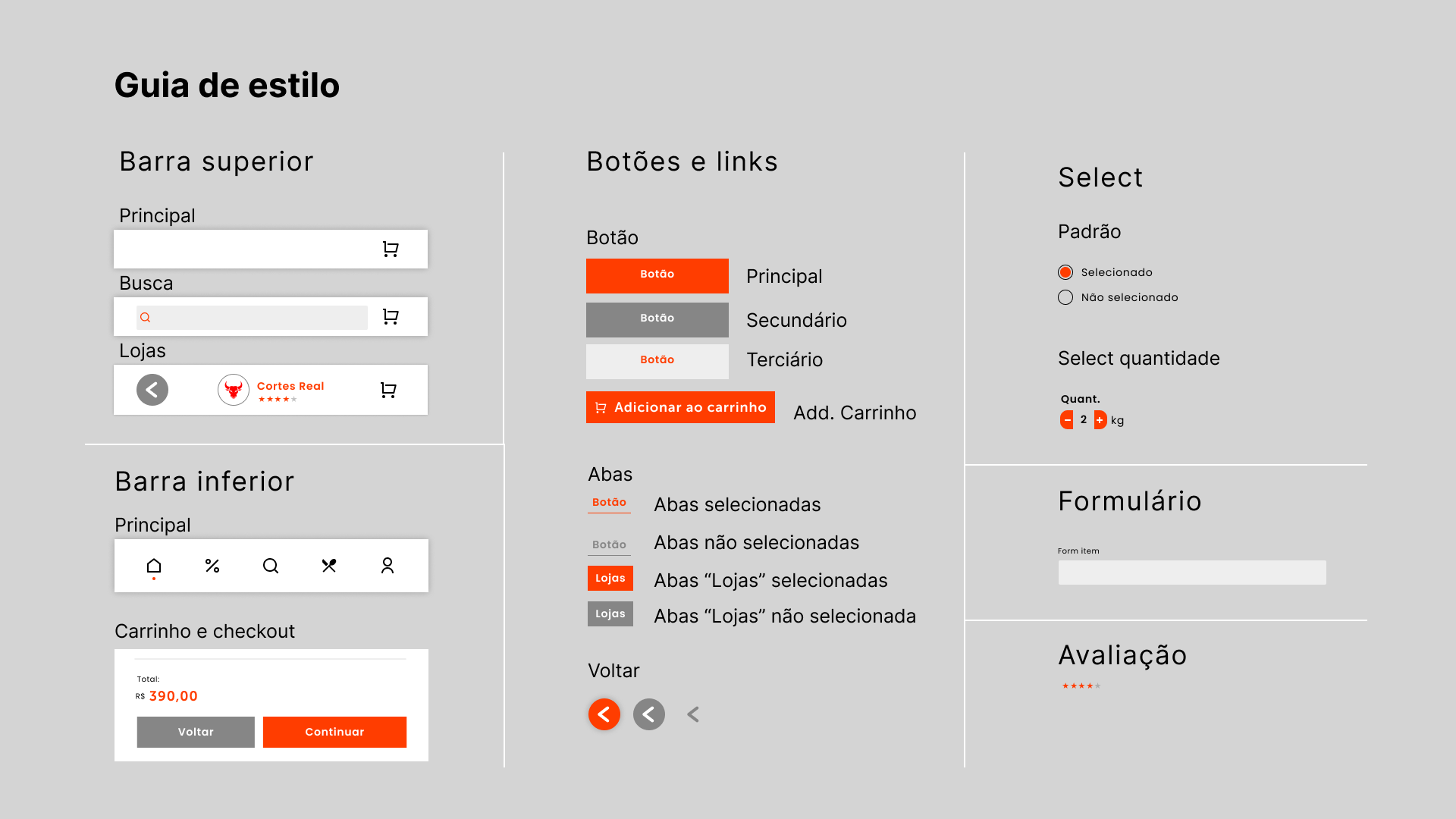This screenshot has height=819, width=1456.
Task: Click the home icon in the bottom bar
Action: point(154,566)
